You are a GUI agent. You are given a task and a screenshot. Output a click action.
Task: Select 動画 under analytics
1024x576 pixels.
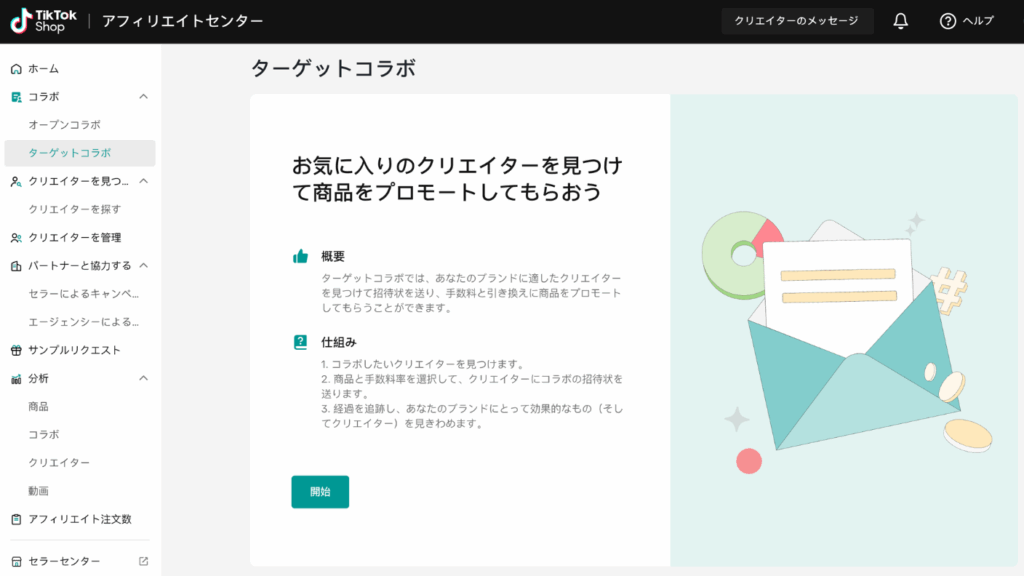(38, 491)
